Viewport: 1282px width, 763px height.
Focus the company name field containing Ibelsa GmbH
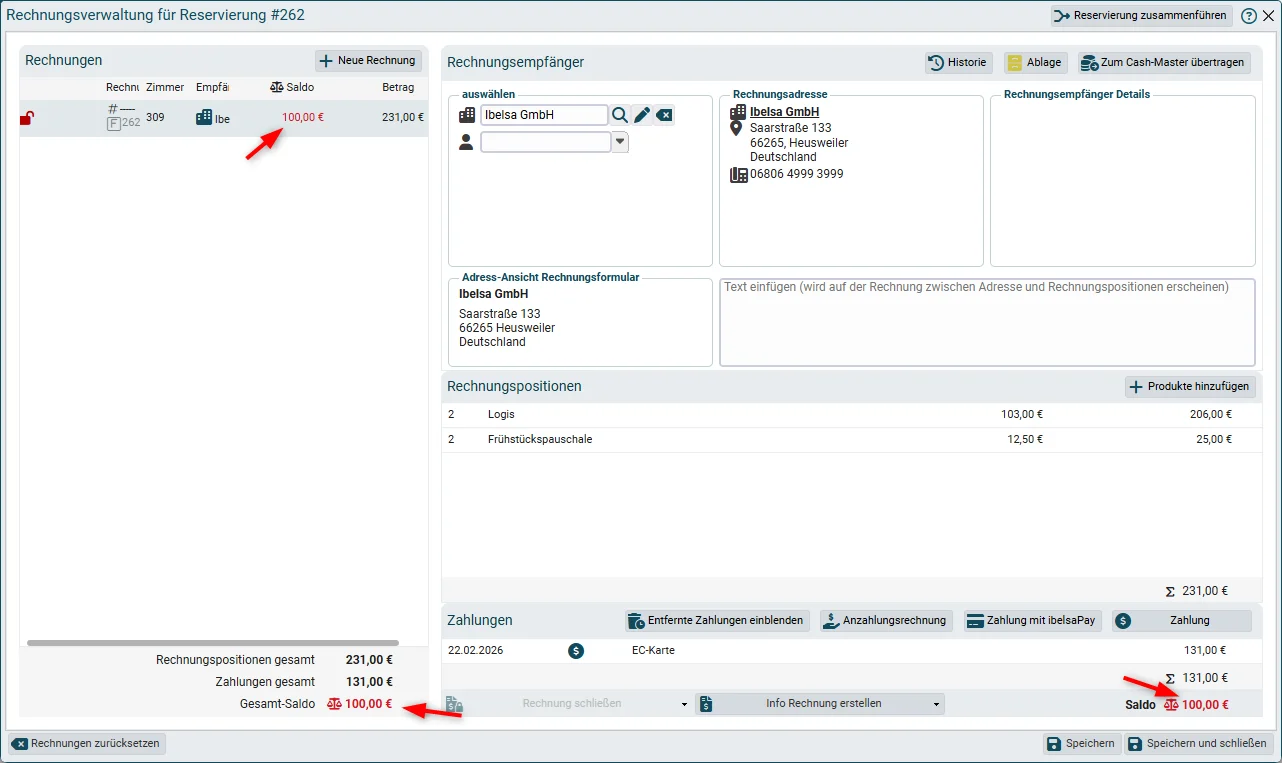pyautogui.click(x=544, y=115)
